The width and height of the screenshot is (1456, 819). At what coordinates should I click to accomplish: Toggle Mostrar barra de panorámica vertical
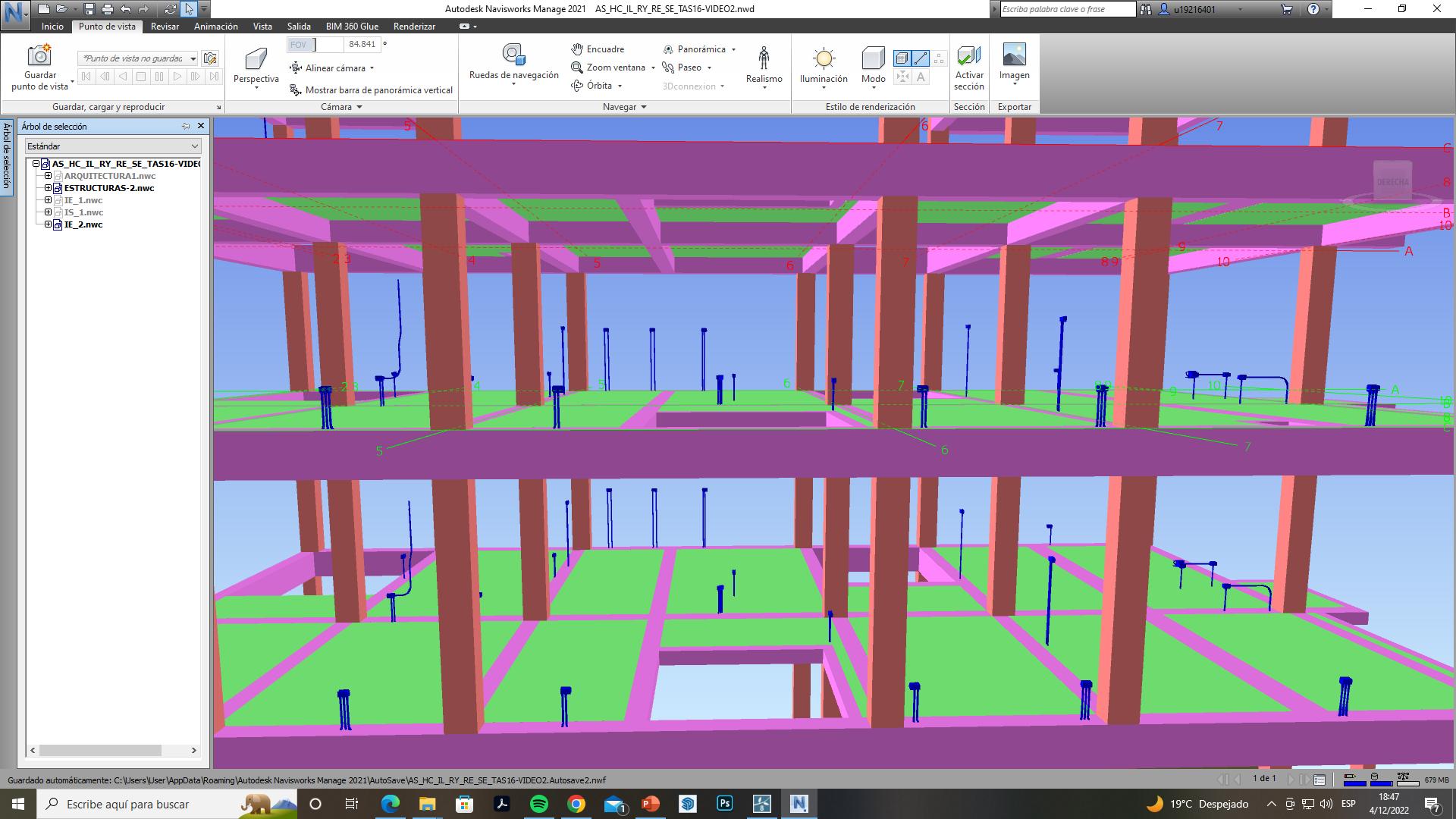point(371,90)
